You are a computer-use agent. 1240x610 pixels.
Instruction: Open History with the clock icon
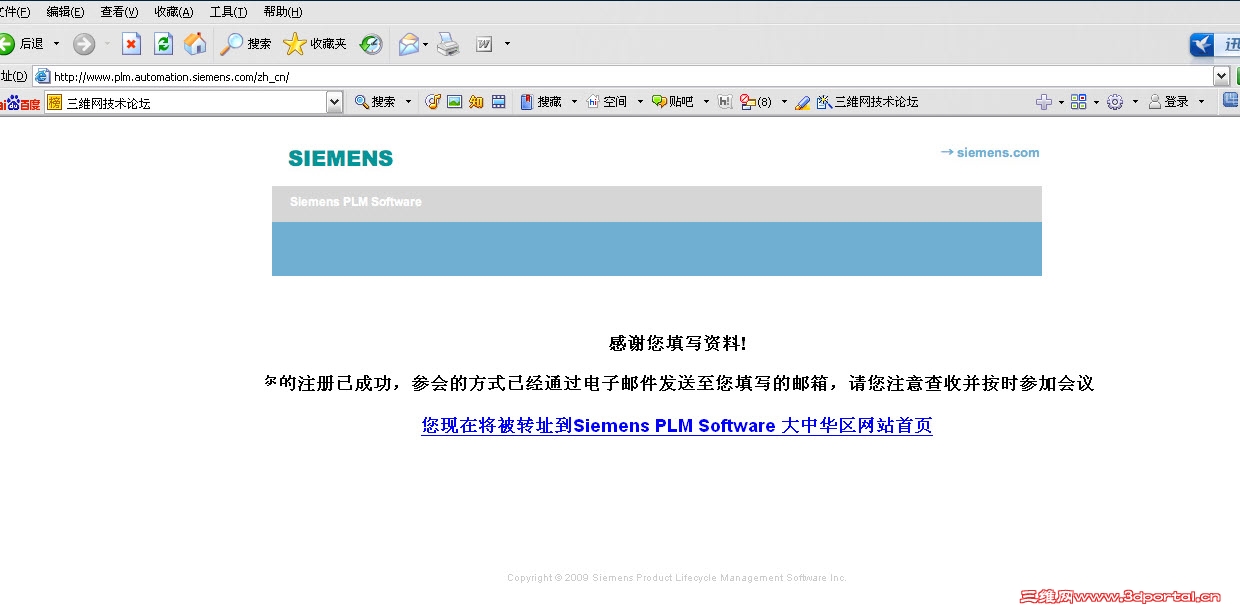371,44
